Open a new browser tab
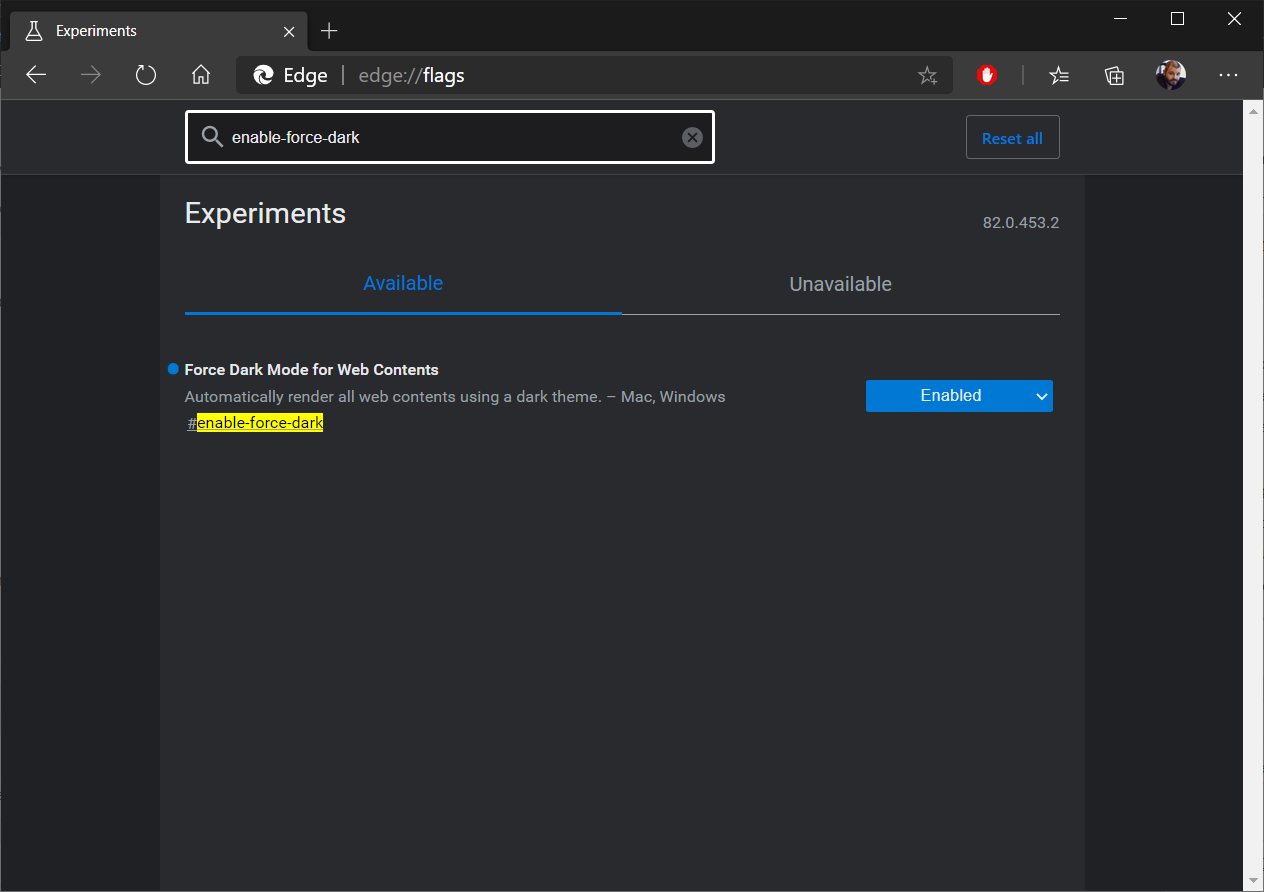Viewport: 1264px width, 892px height. 329,31
